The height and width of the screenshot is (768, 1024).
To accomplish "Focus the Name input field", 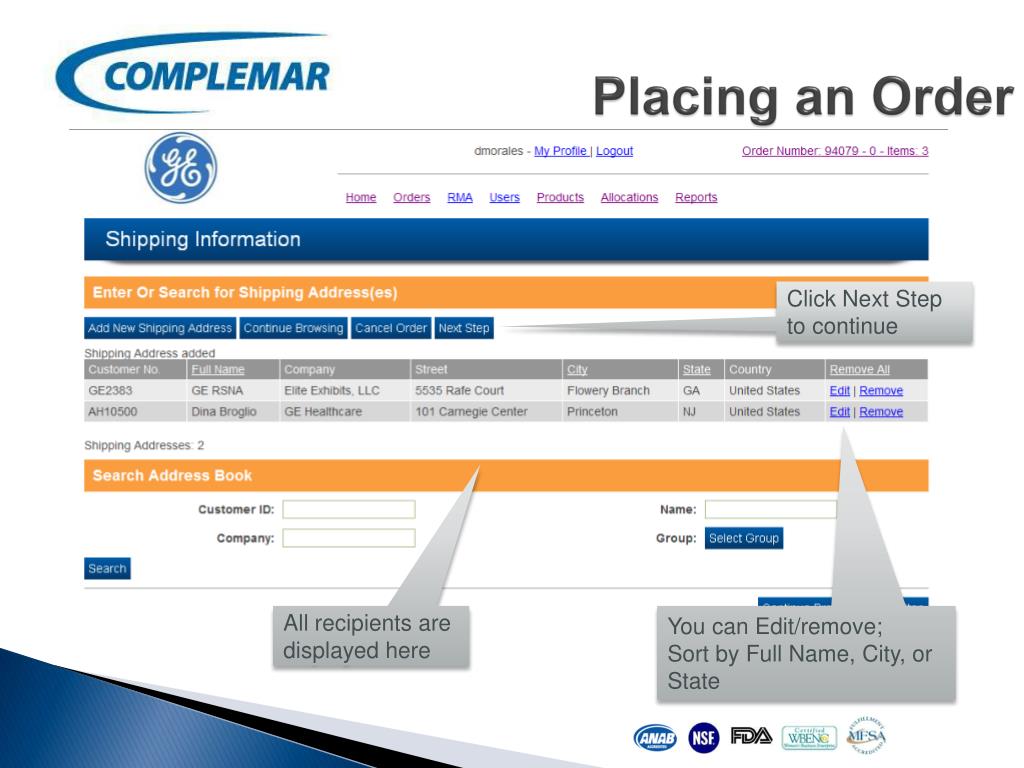I will 771,509.
